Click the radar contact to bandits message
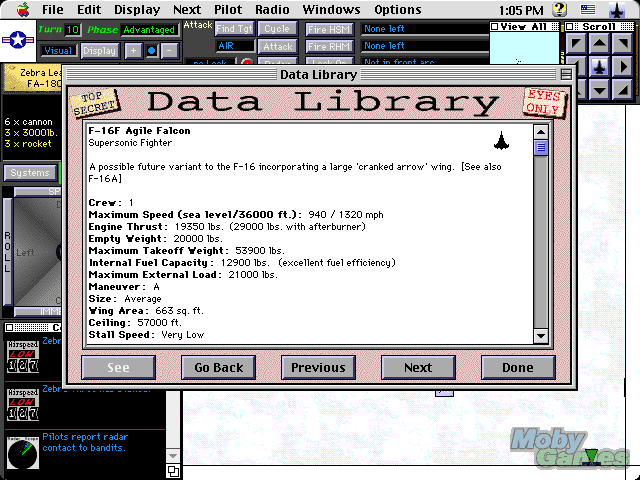The height and width of the screenshot is (480, 640). tap(85, 442)
